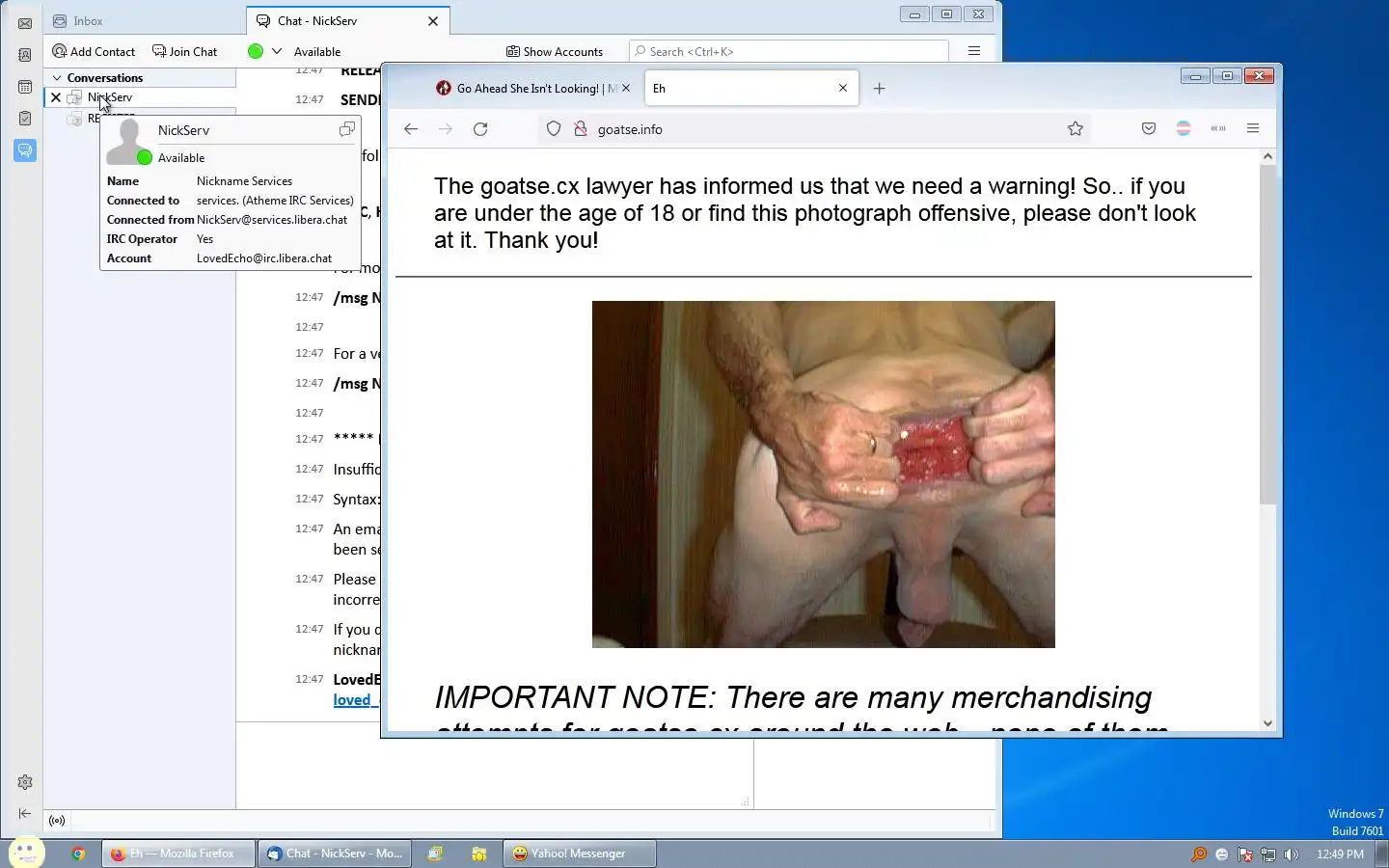This screenshot has width=1389, height=868.
Task: Go back in Firefox
Action: click(411, 128)
